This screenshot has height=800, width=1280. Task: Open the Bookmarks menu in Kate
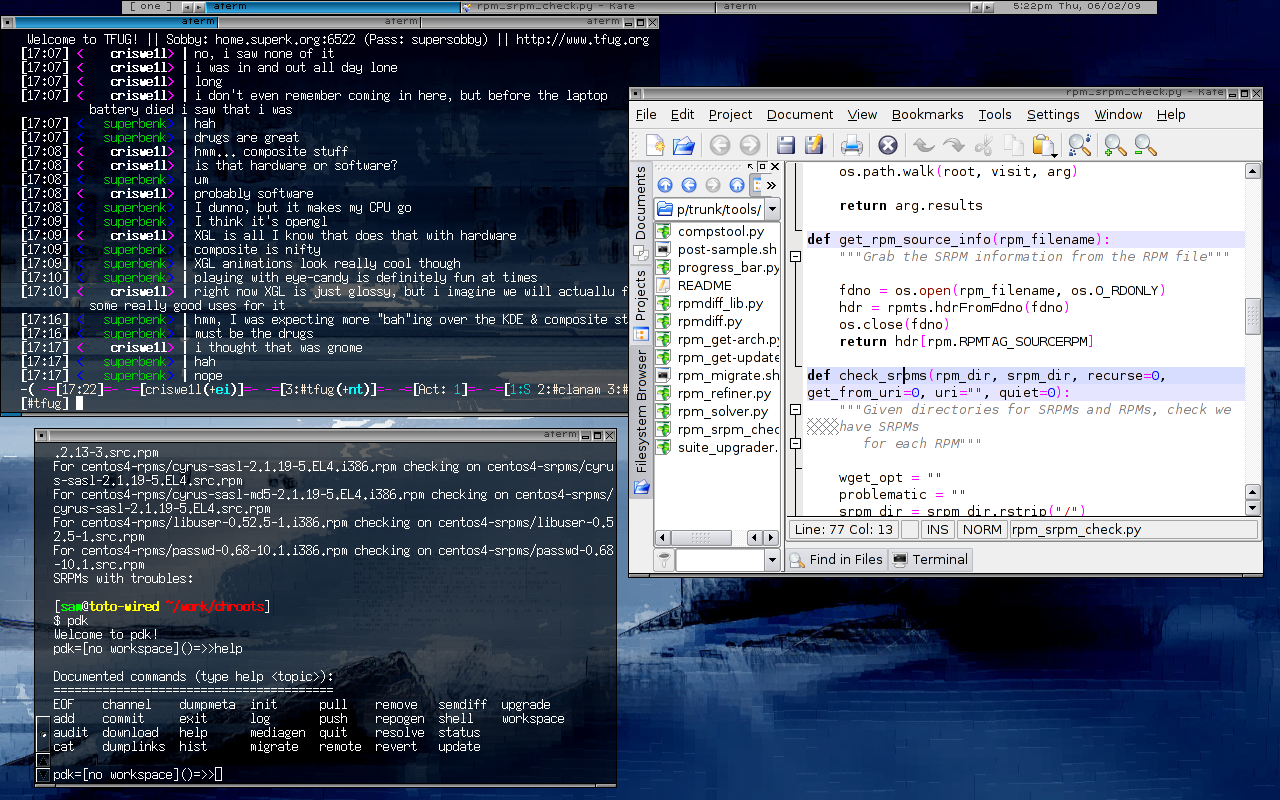pyautogui.click(x=928, y=114)
